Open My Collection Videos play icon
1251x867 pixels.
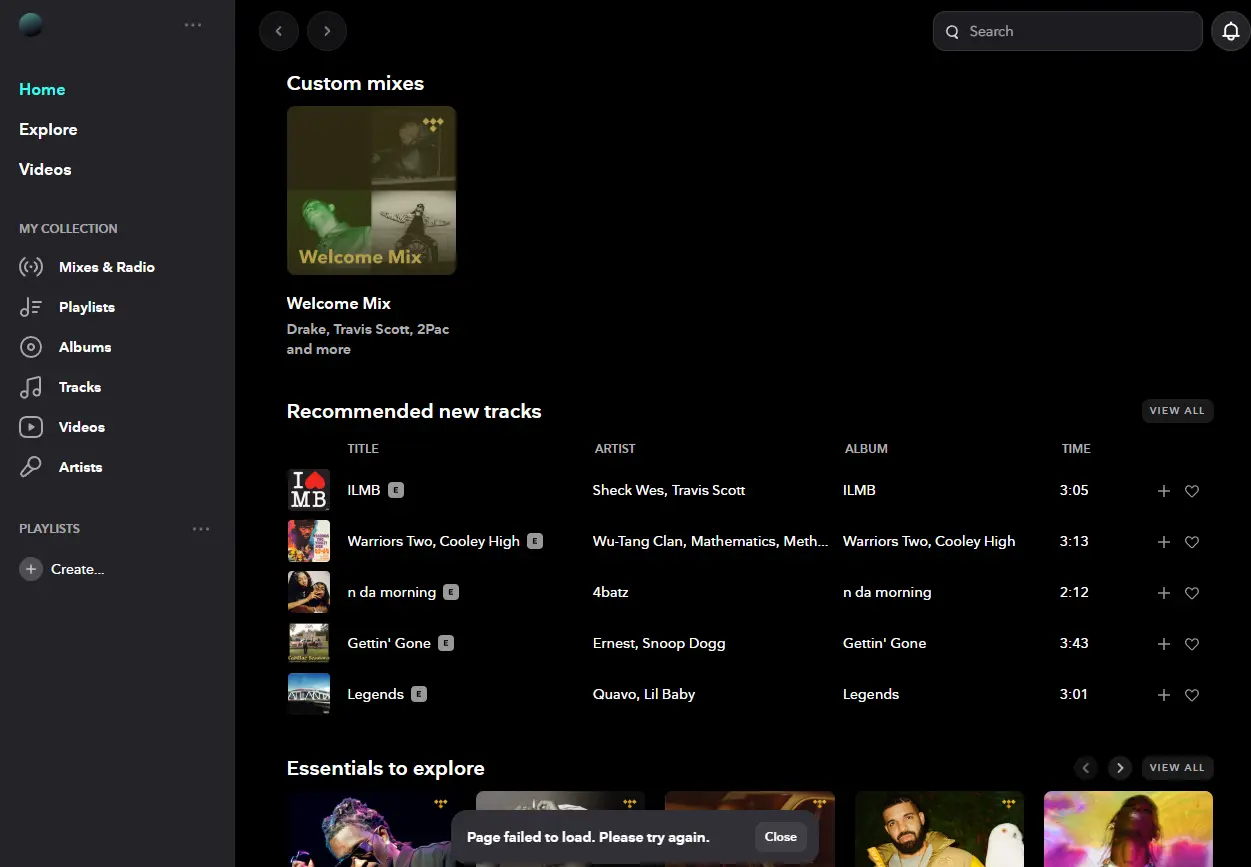31,427
